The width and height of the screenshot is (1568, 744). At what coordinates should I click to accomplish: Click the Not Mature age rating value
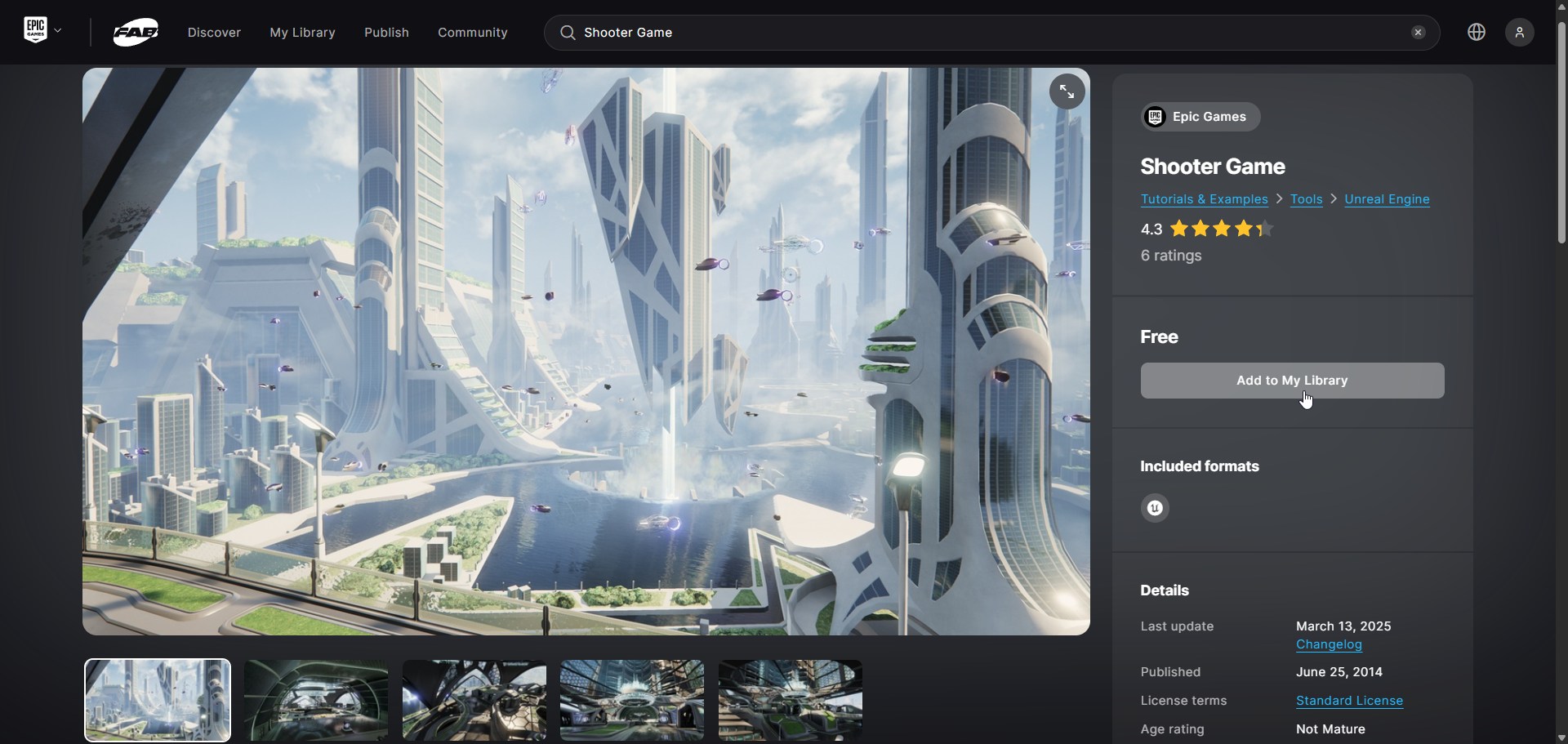tap(1330, 729)
